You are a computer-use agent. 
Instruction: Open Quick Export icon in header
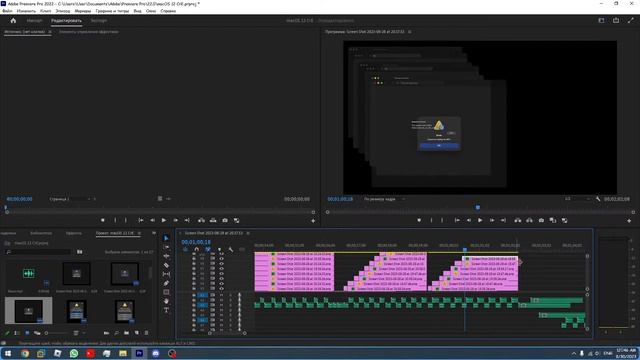(616, 20)
